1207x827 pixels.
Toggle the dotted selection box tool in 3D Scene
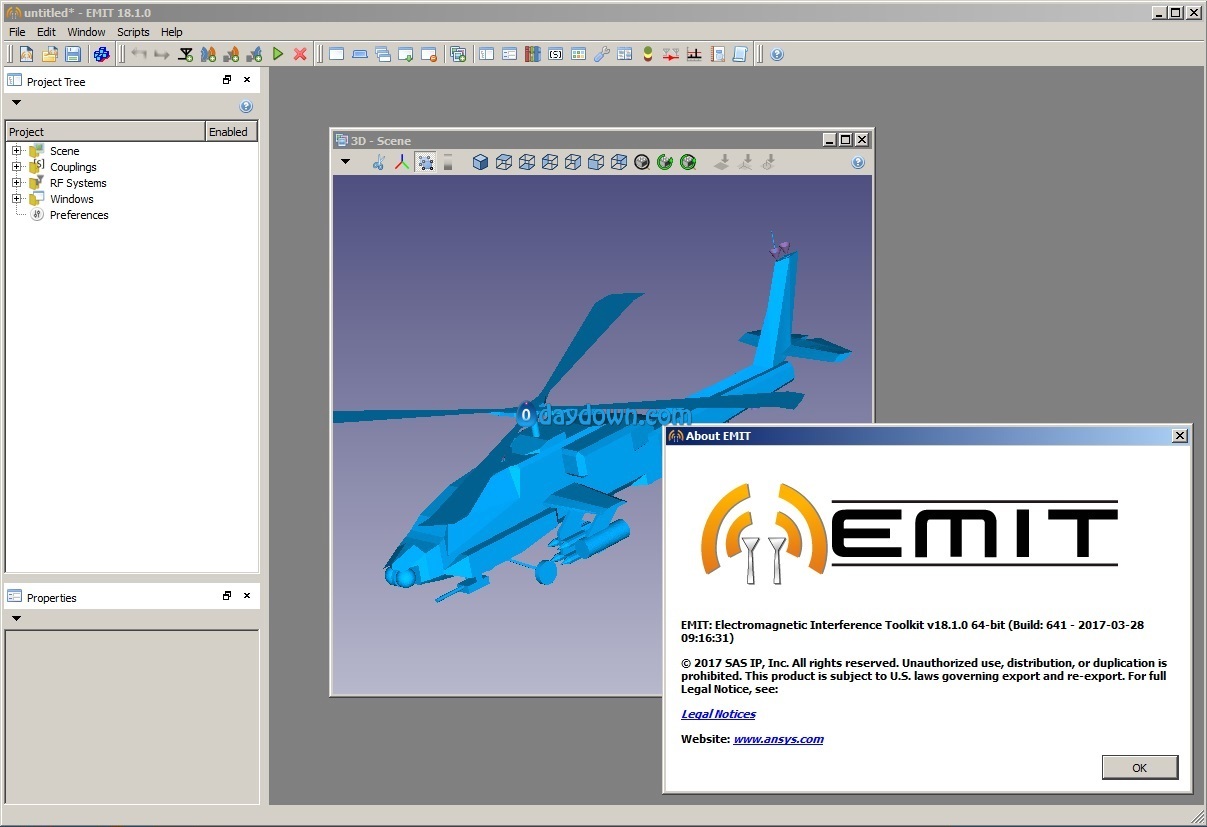click(426, 162)
